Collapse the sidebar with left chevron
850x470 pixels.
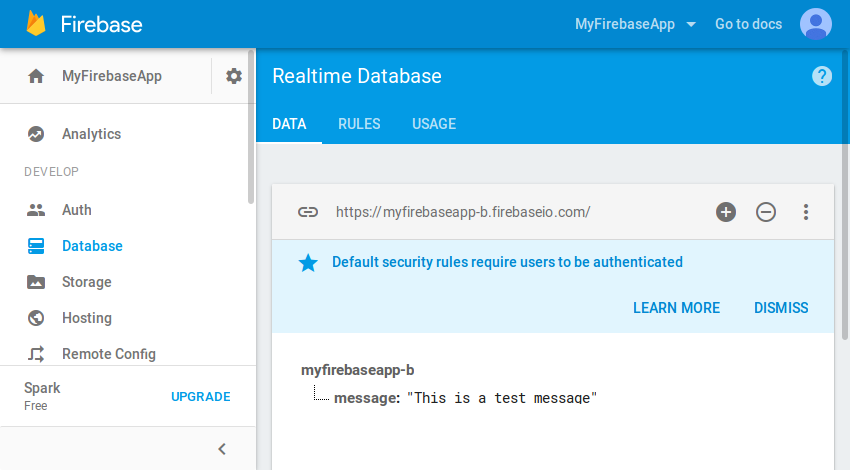(x=222, y=449)
